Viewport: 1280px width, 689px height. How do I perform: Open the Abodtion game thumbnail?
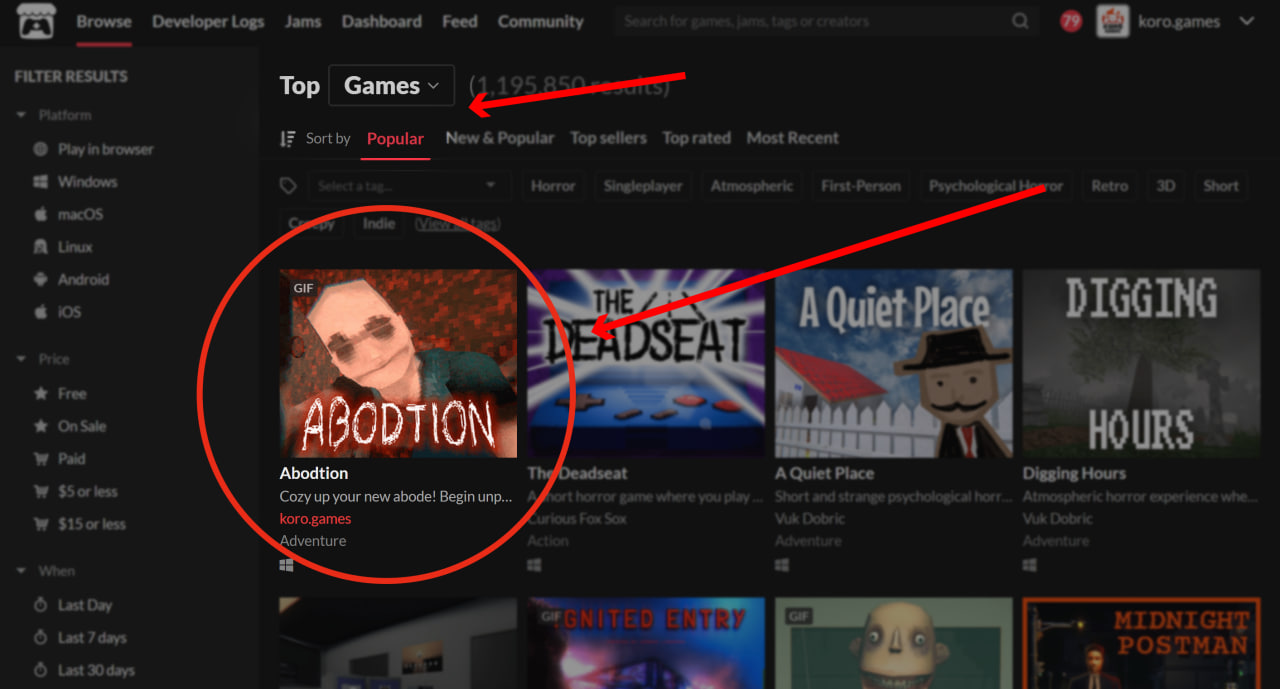pos(398,363)
